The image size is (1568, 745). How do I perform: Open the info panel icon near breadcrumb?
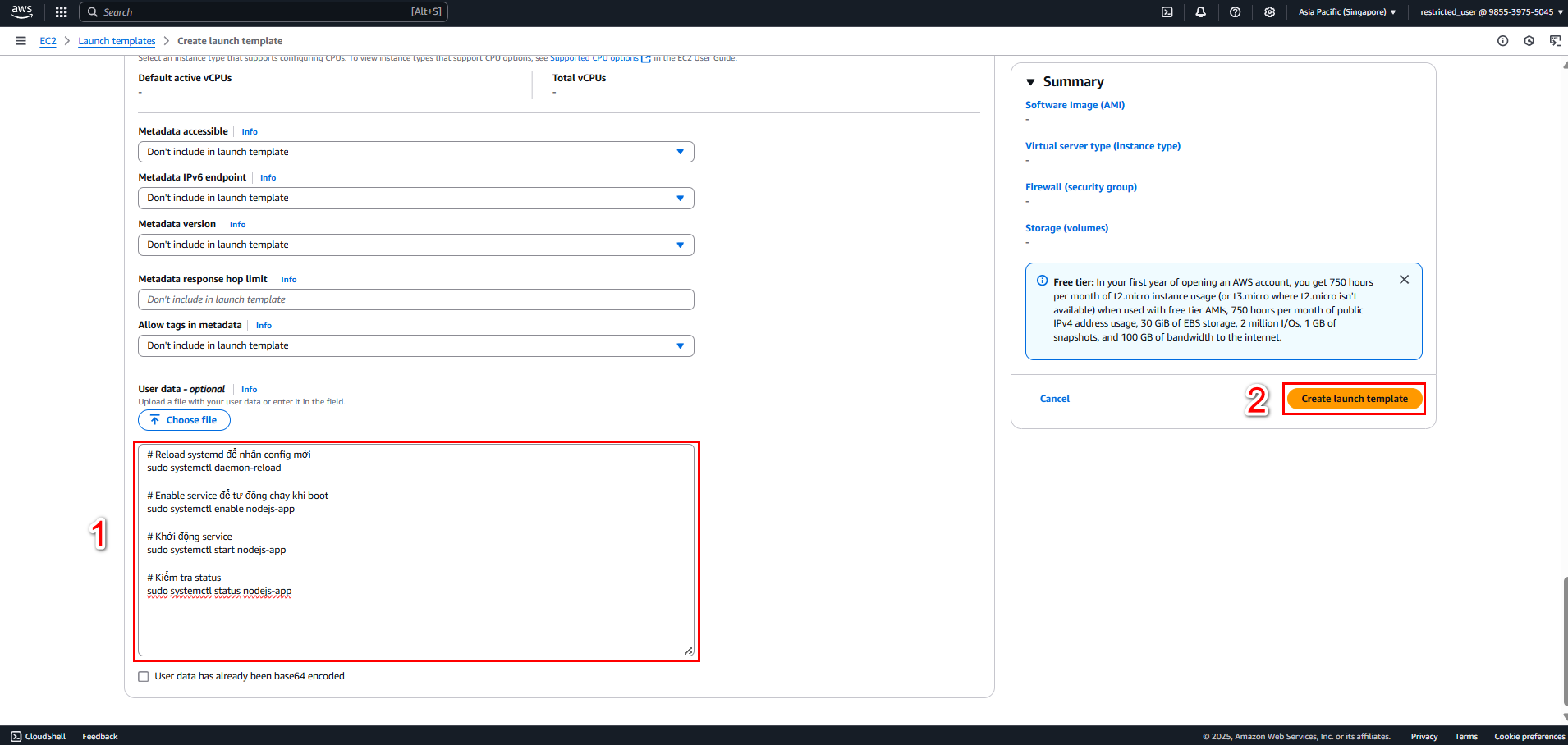1503,41
